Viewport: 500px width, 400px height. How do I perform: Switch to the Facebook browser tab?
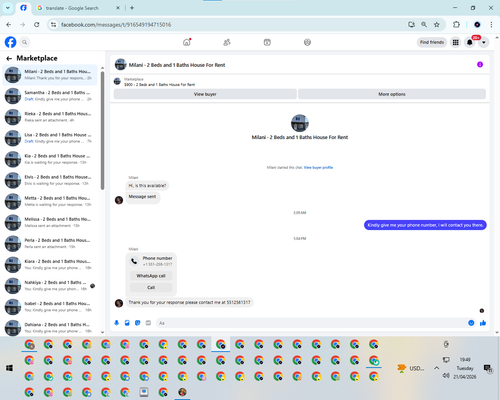[x=23, y=8]
